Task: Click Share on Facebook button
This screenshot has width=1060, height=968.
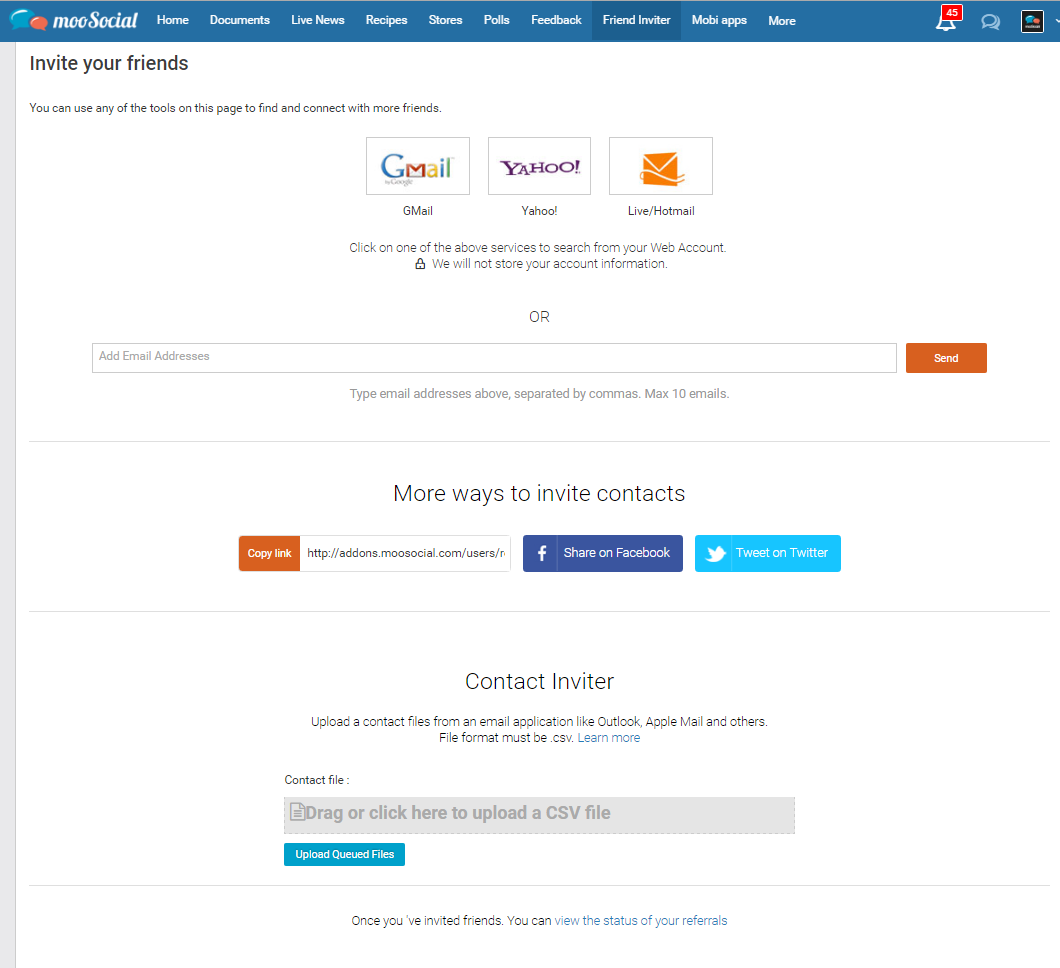Action: click(602, 554)
